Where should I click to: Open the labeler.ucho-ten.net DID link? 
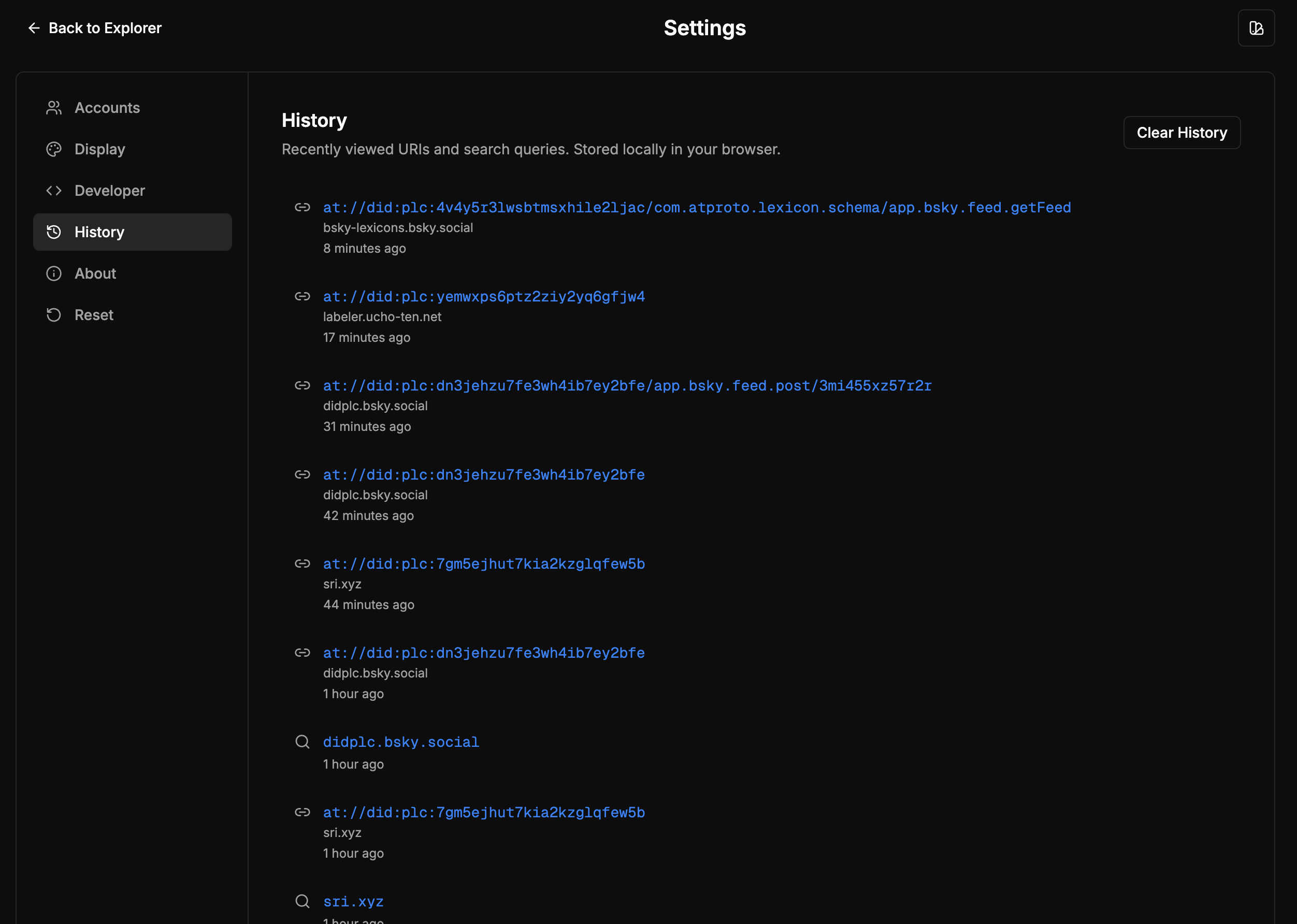(484, 296)
